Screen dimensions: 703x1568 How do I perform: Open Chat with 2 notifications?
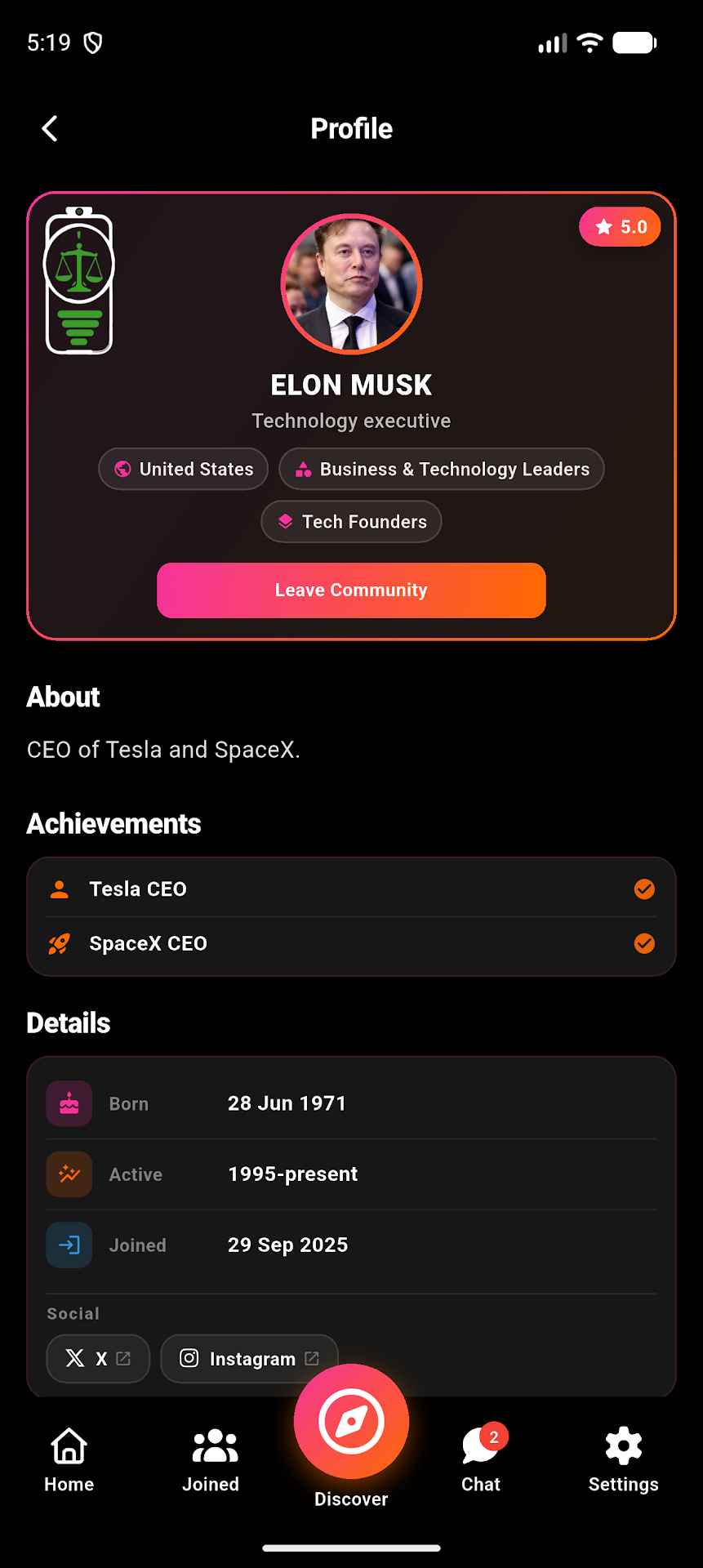(481, 1459)
